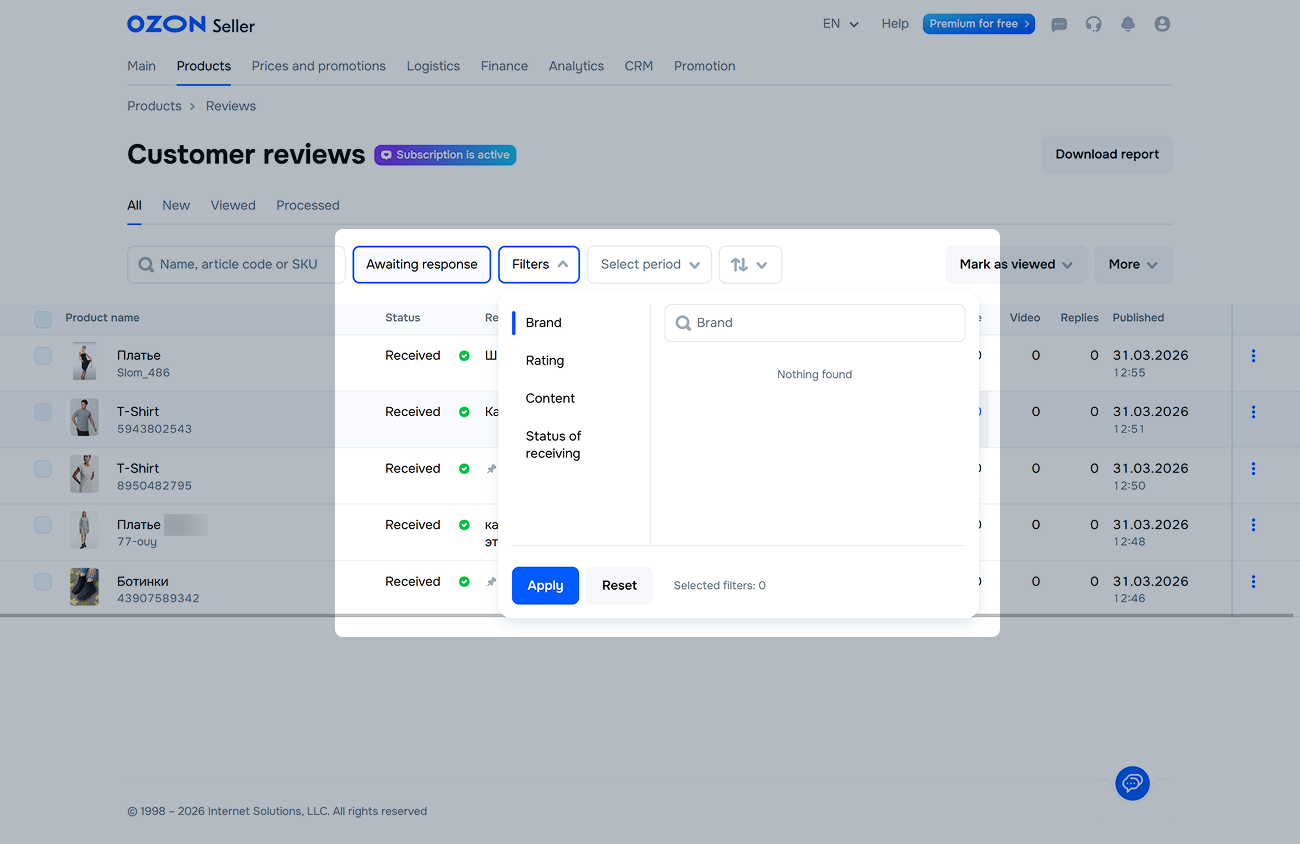Tick the select-all checkbox in table header
Screen dimensions: 1300x844
click(x=43, y=319)
